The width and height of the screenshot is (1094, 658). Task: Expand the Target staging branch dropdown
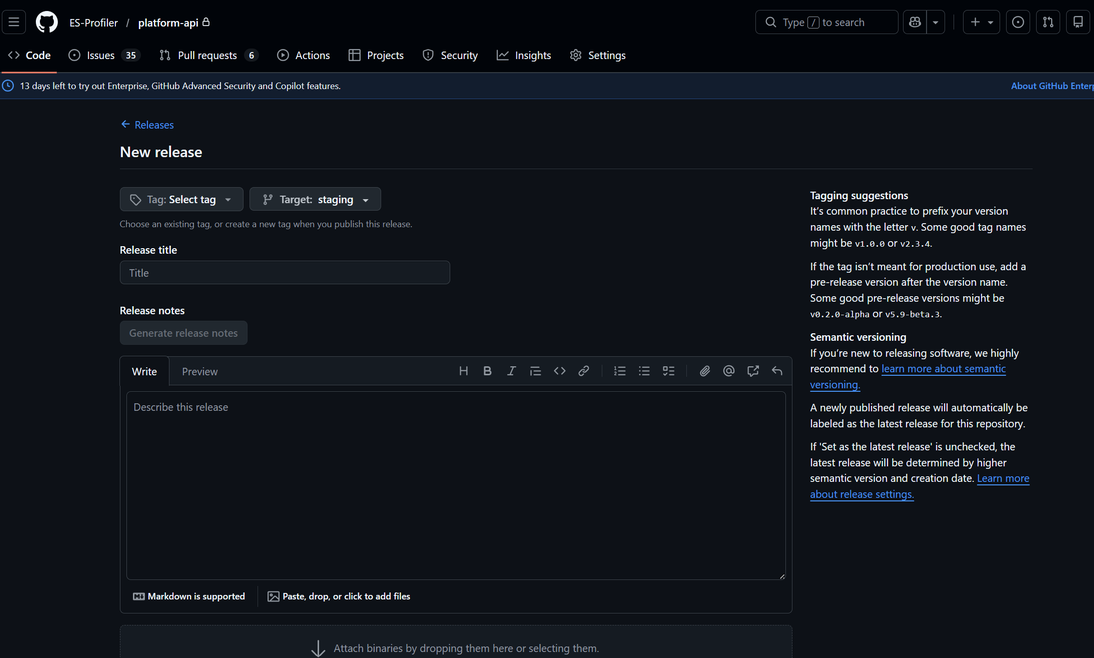tap(315, 199)
